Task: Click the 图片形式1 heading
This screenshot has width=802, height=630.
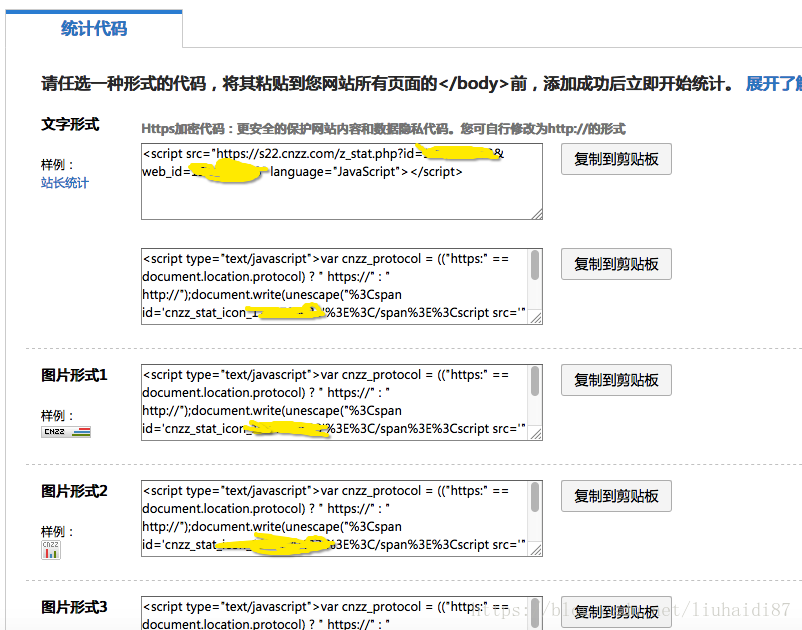Action: click(x=74, y=375)
